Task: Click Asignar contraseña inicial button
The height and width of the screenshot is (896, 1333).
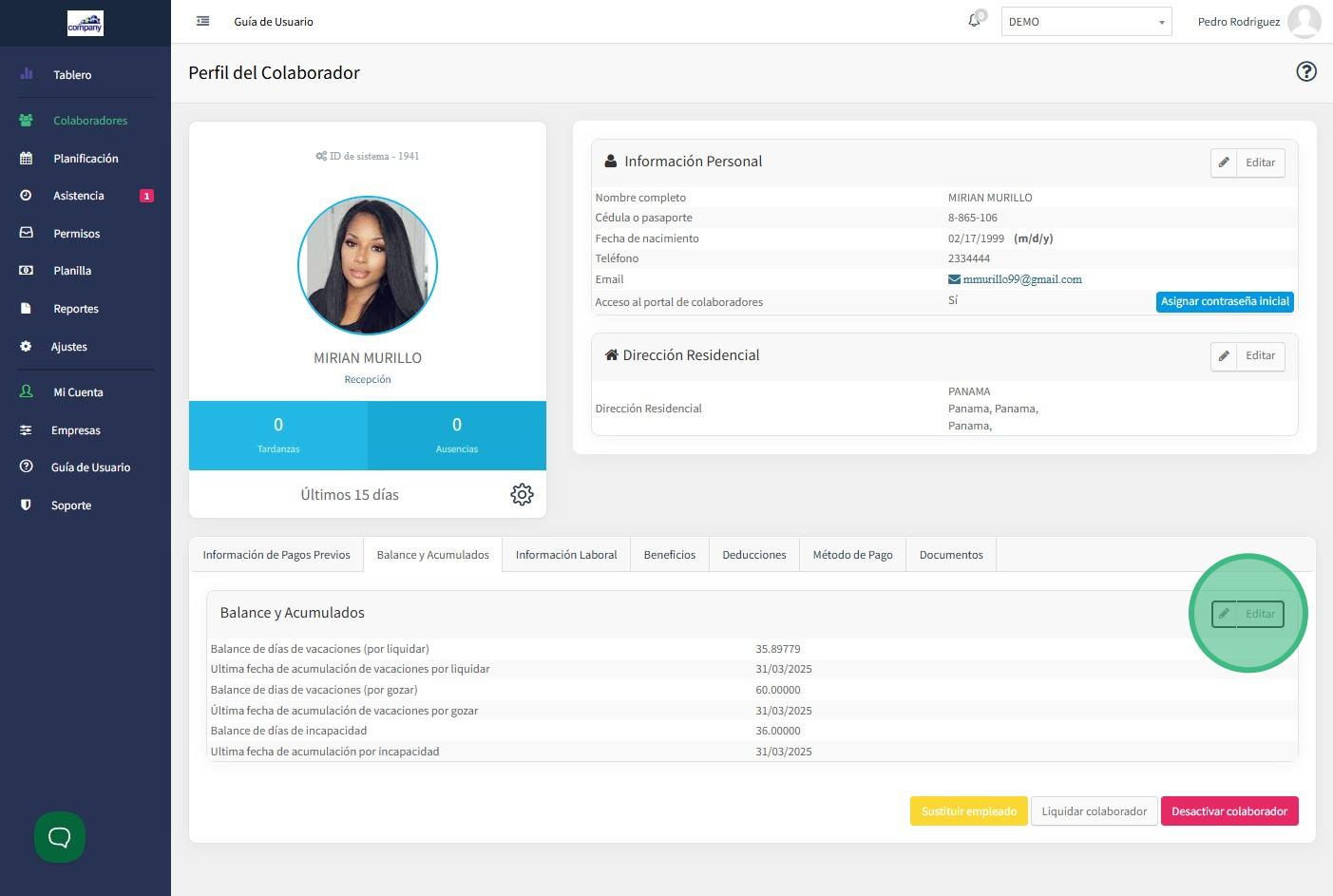Action: 1225,301
